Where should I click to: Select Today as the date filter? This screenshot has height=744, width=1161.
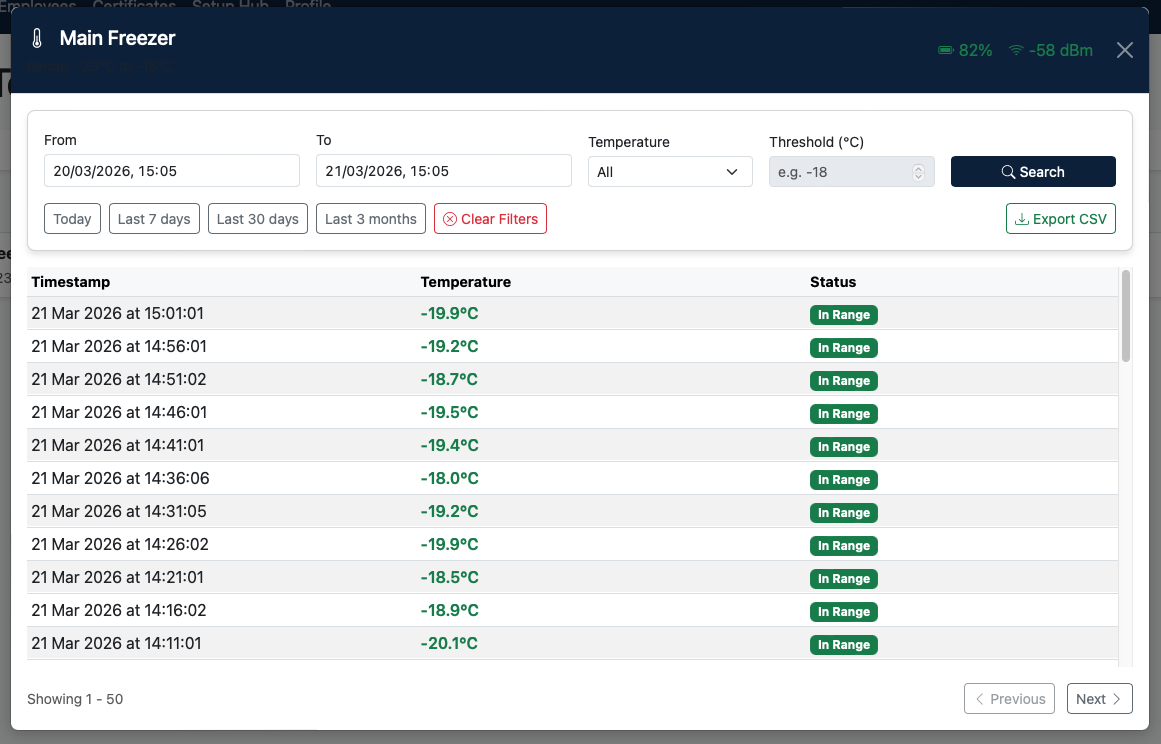[x=72, y=218]
